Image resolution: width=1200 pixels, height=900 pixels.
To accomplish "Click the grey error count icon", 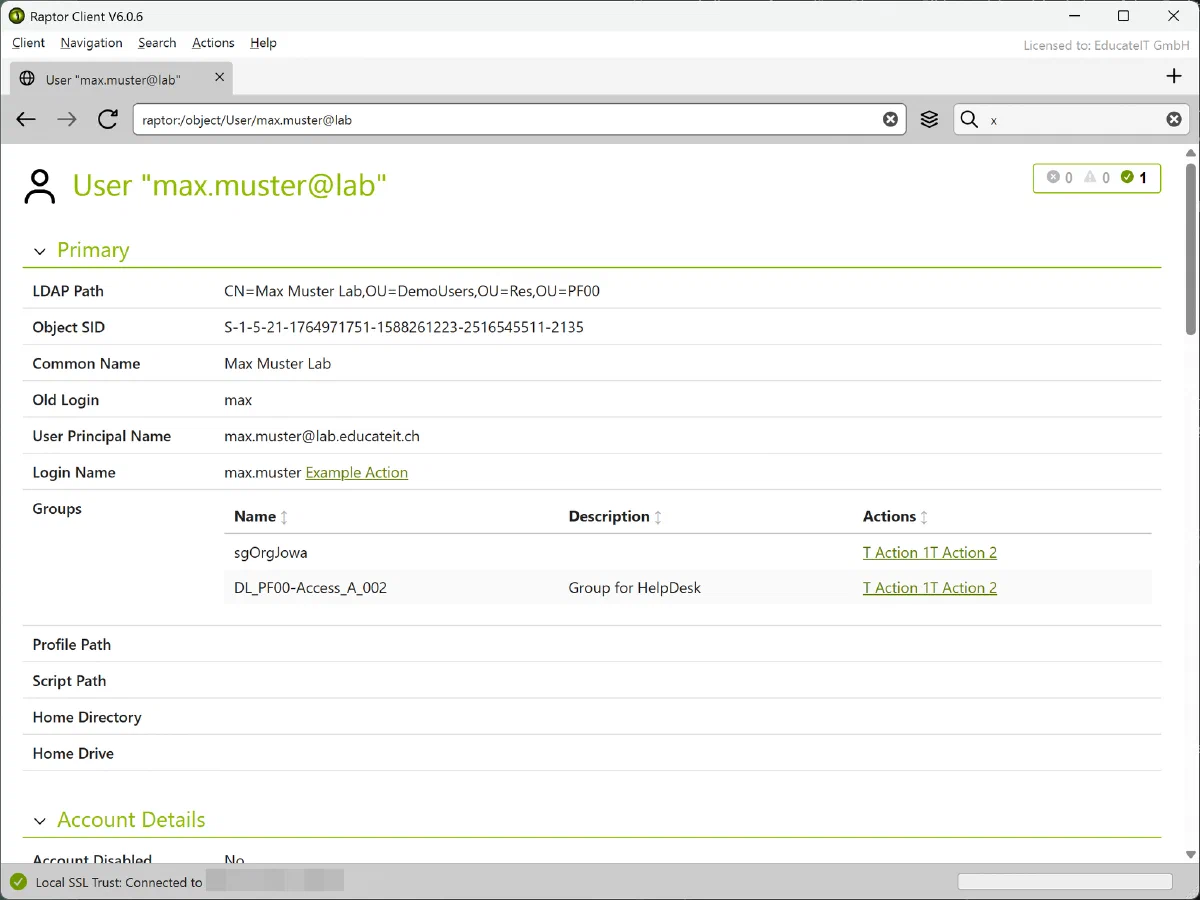I will tap(1053, 178).
